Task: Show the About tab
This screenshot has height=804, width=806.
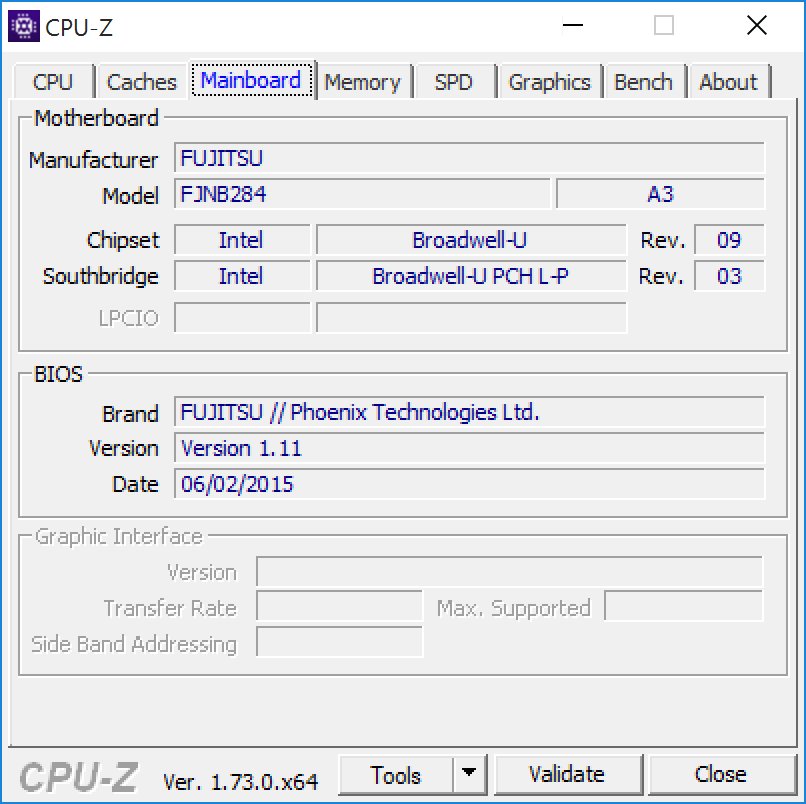Action: click(728, 82)
